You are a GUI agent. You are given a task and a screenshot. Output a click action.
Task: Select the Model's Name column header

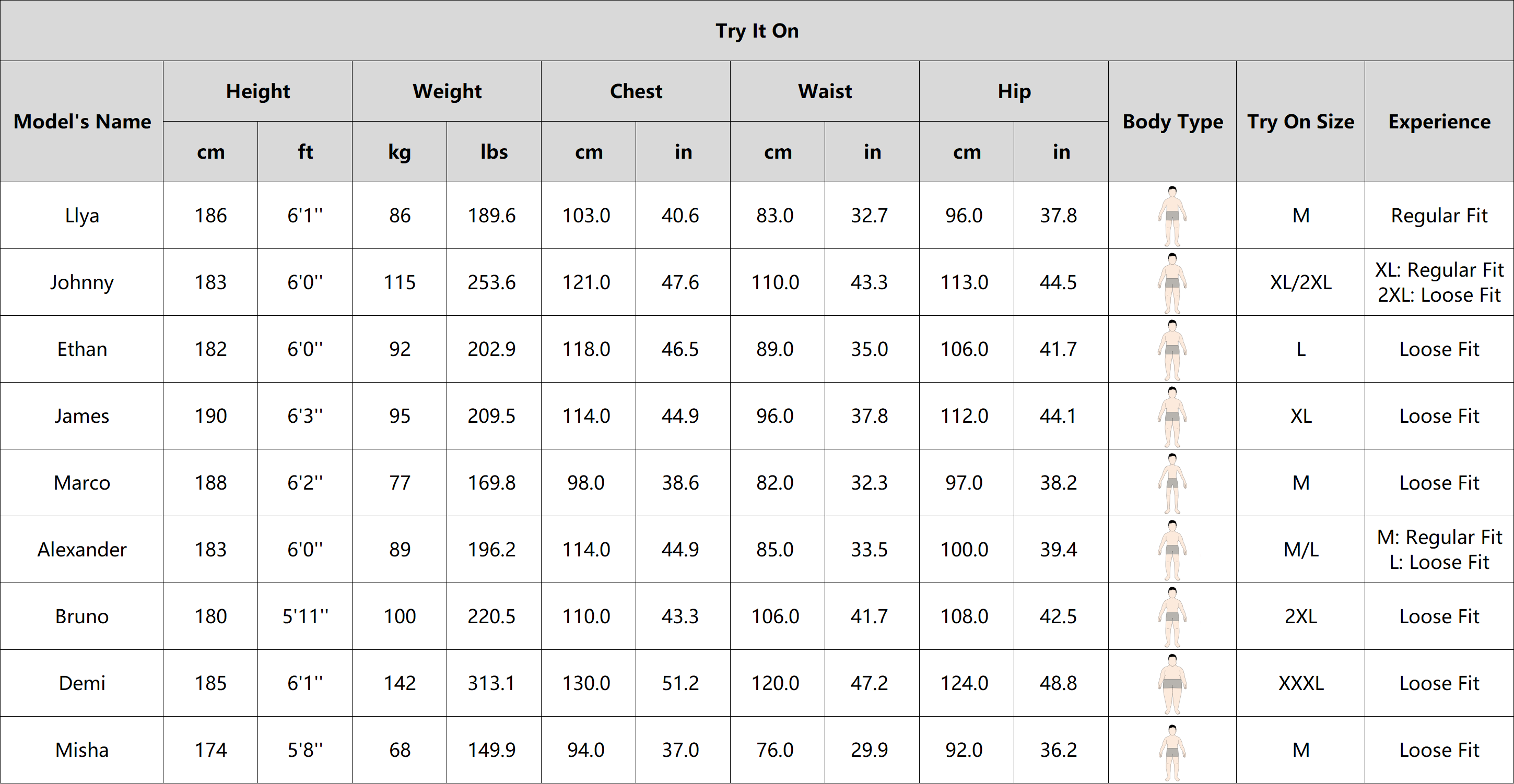83,122
